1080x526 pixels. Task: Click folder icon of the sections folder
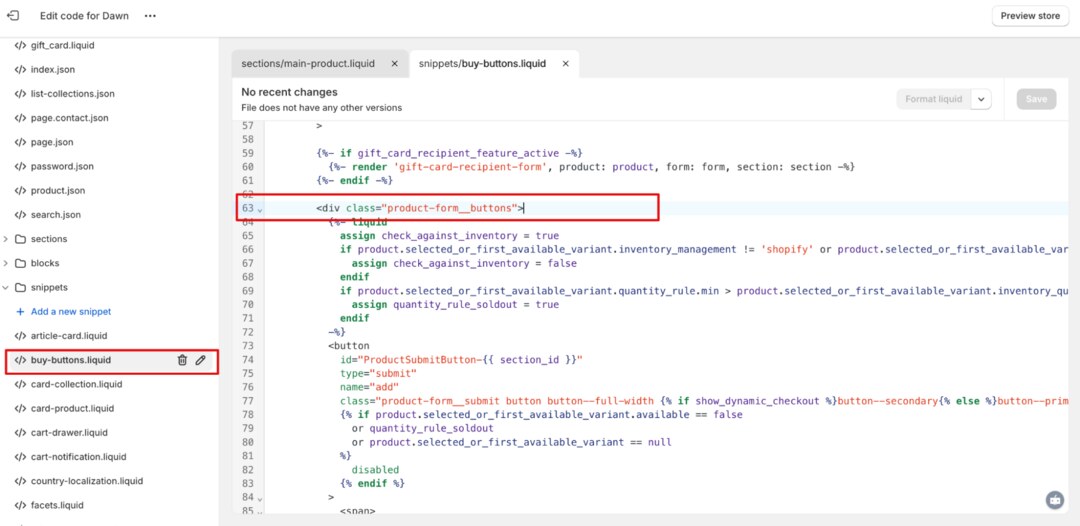[21, 239]
